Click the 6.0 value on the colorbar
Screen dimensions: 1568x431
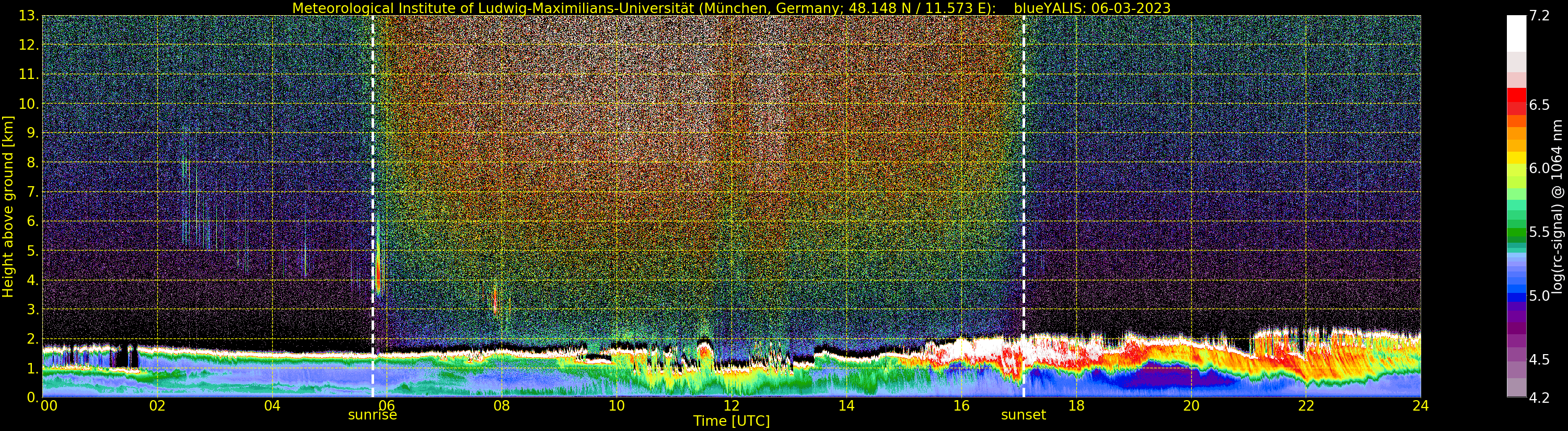(x=1539, y=168)
